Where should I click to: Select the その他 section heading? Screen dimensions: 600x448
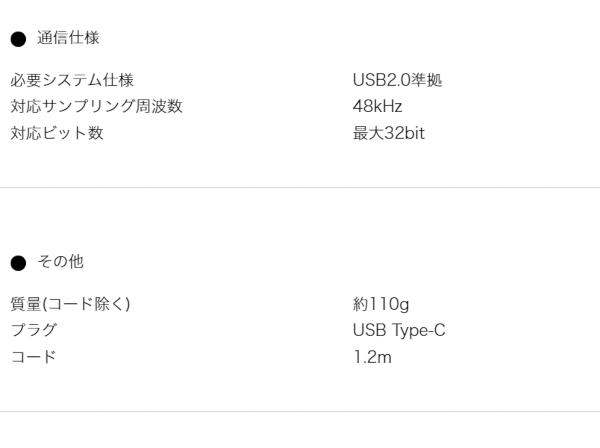(60, 262)
